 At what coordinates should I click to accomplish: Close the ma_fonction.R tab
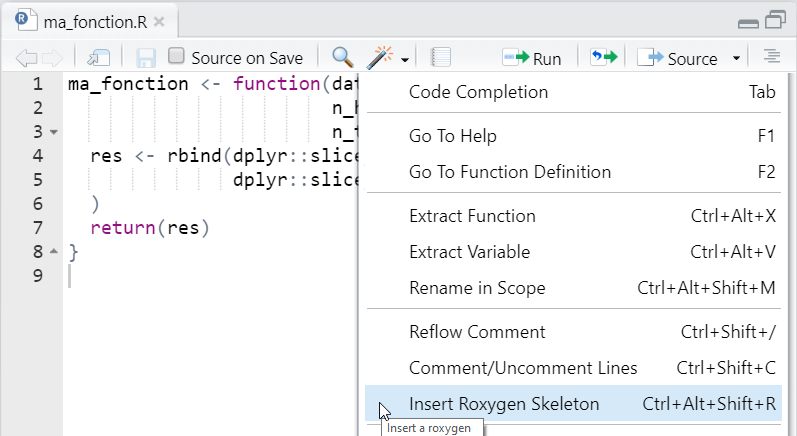pos(159,22)
